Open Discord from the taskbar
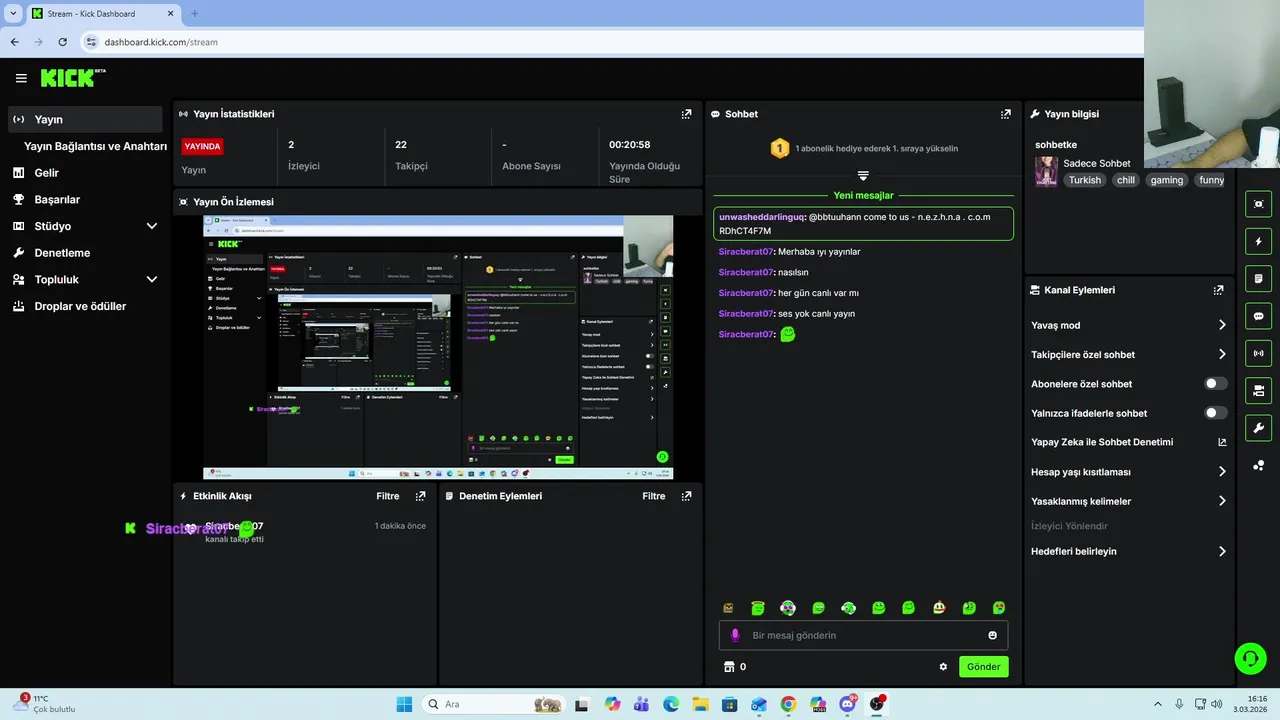Viewport: 1280px width, 720px height. 849,704
